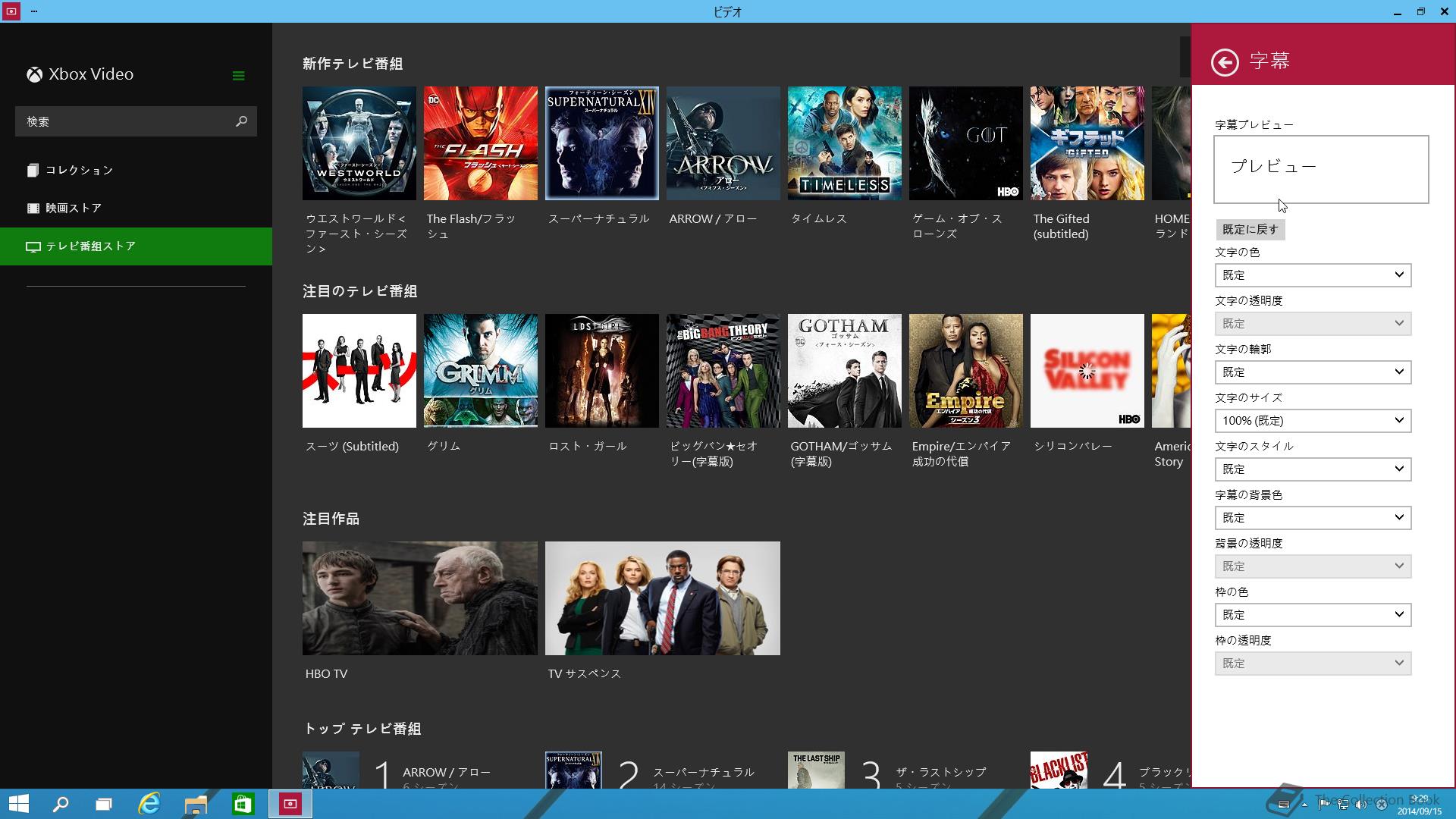Screen dimensions: 1456x819
Task: Click the search magnifier icon
Action: click(241, 121)
